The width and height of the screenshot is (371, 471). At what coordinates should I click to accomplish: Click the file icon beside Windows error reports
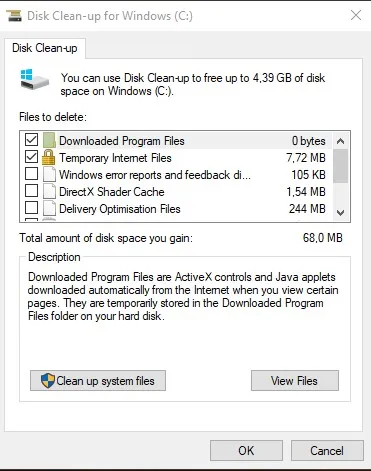click(x=49, y=174)
